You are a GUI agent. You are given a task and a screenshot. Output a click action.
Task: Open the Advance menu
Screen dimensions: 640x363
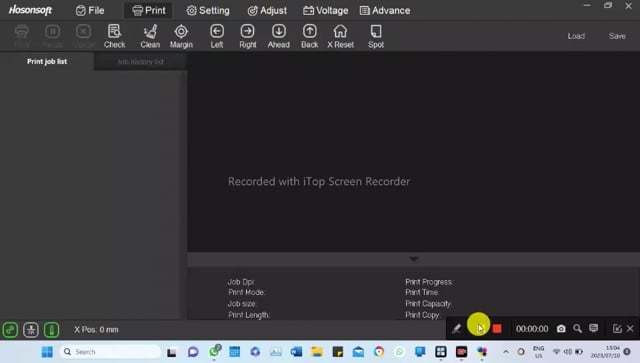coord(385,11)
